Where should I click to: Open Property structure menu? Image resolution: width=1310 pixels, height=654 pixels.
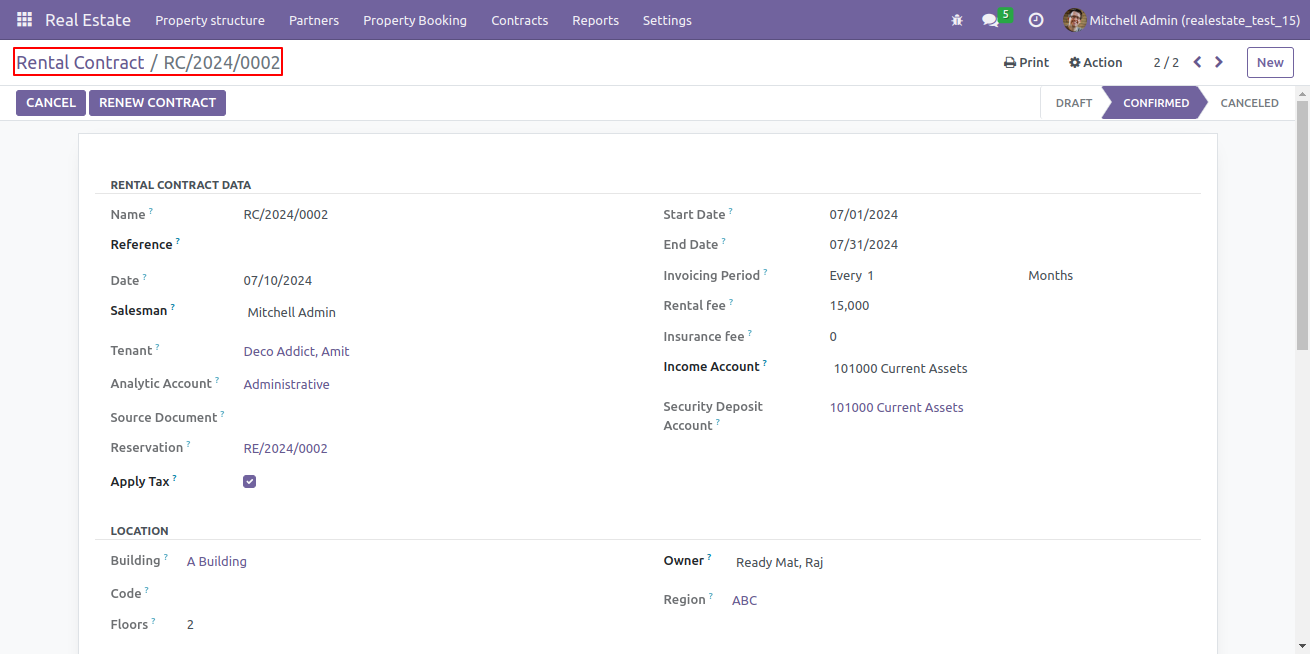pyautogui.click(x=210, y=20)
